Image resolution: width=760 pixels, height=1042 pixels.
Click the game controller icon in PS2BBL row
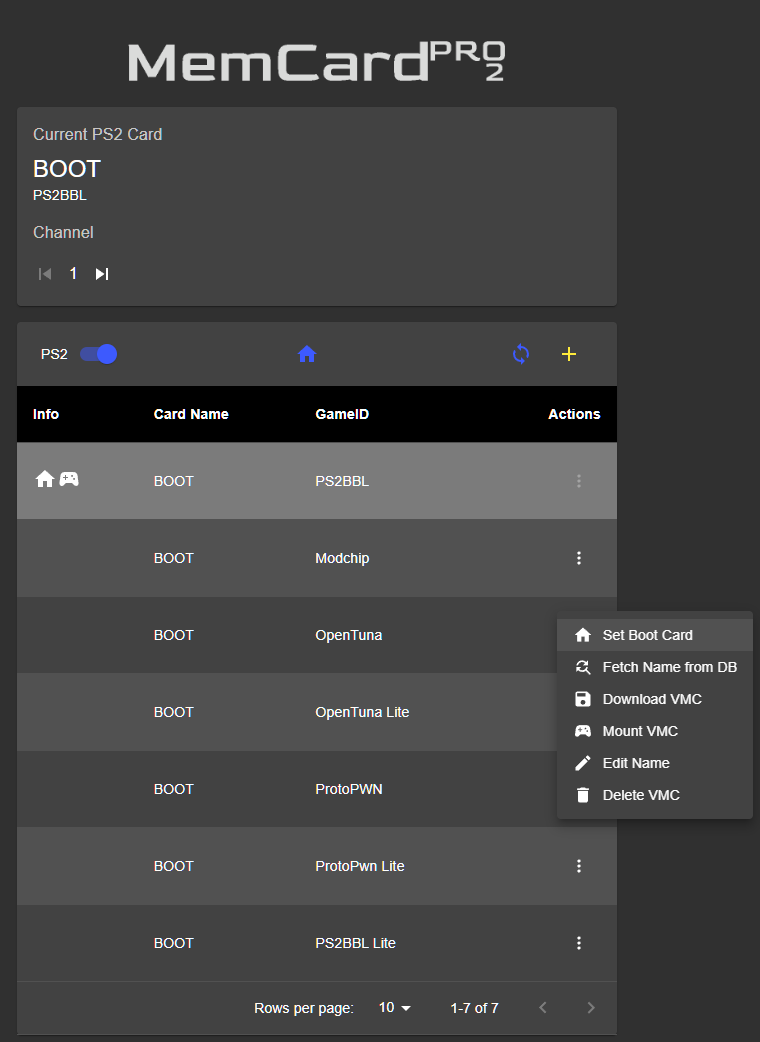coord(69,479)
